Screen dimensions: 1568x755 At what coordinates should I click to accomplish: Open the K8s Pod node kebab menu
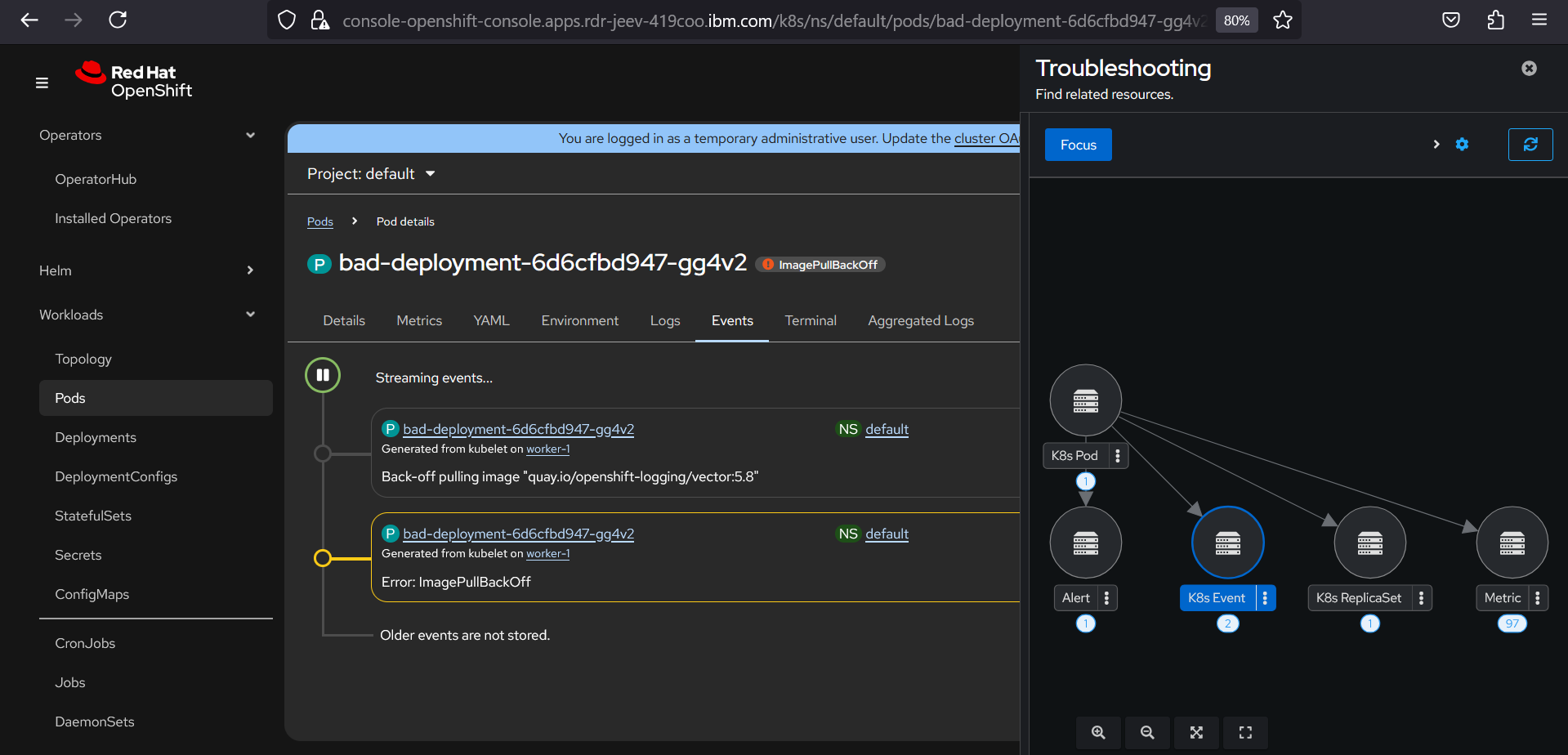pyautogui.click(x=1118, y=456)
